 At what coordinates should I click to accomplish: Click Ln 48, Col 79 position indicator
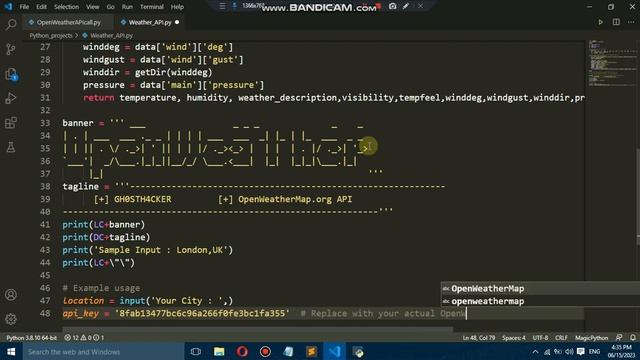tap(479, 338)
